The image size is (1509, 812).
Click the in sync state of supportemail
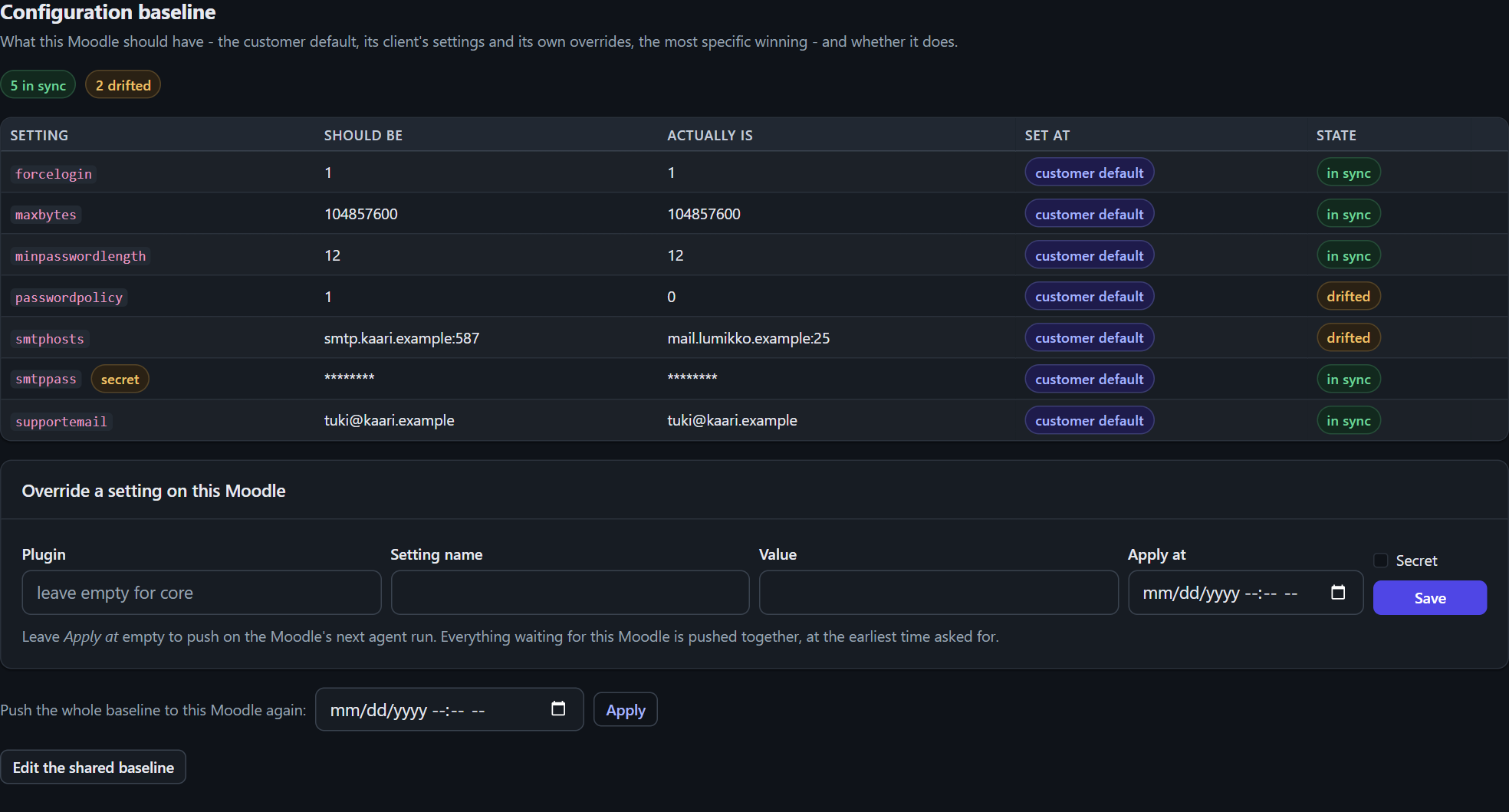(x=1349, y=421)
